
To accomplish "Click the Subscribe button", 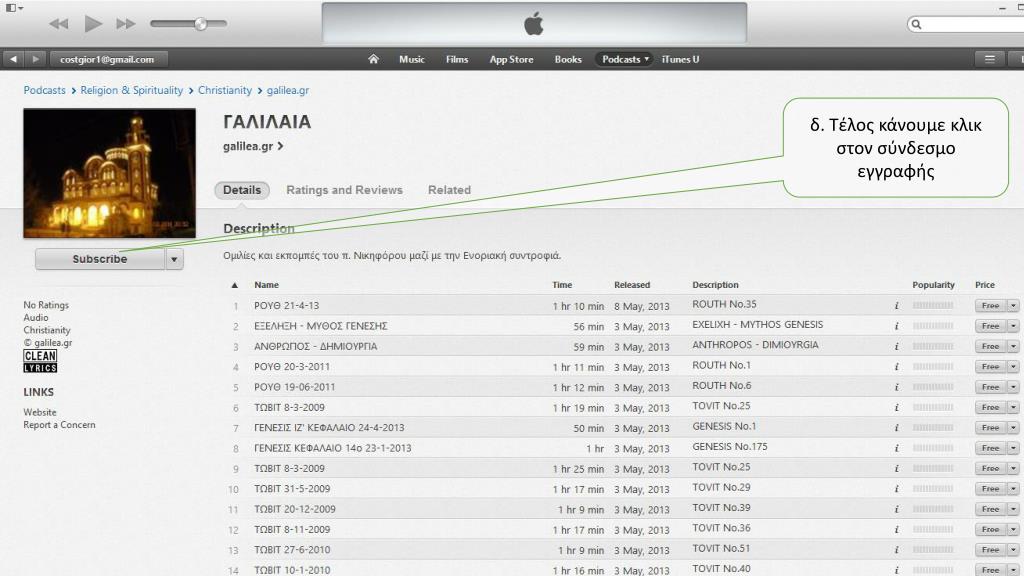I will coord(100,259).
